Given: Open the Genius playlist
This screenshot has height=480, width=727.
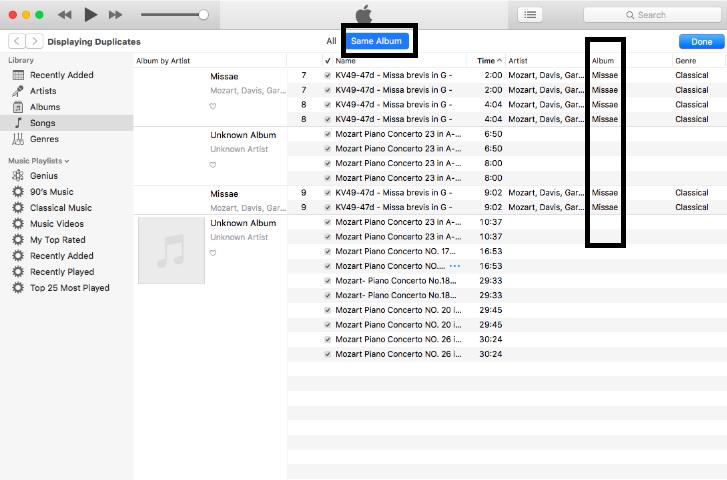Looking at the screenshot, I should coord(44,176).
